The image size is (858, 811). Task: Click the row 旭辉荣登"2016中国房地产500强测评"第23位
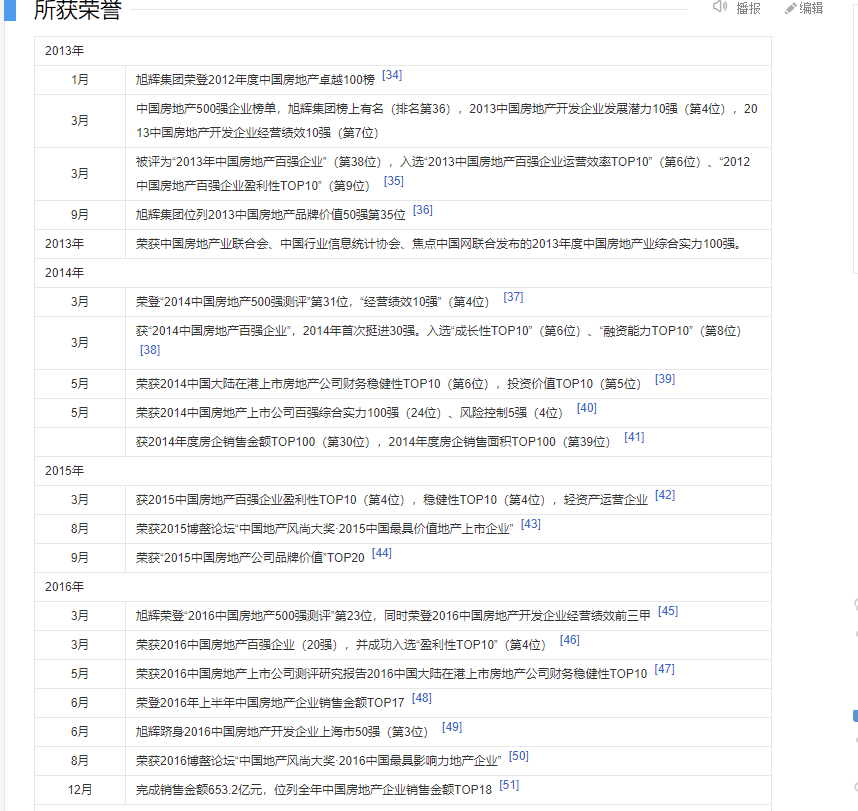coord(403,616)
